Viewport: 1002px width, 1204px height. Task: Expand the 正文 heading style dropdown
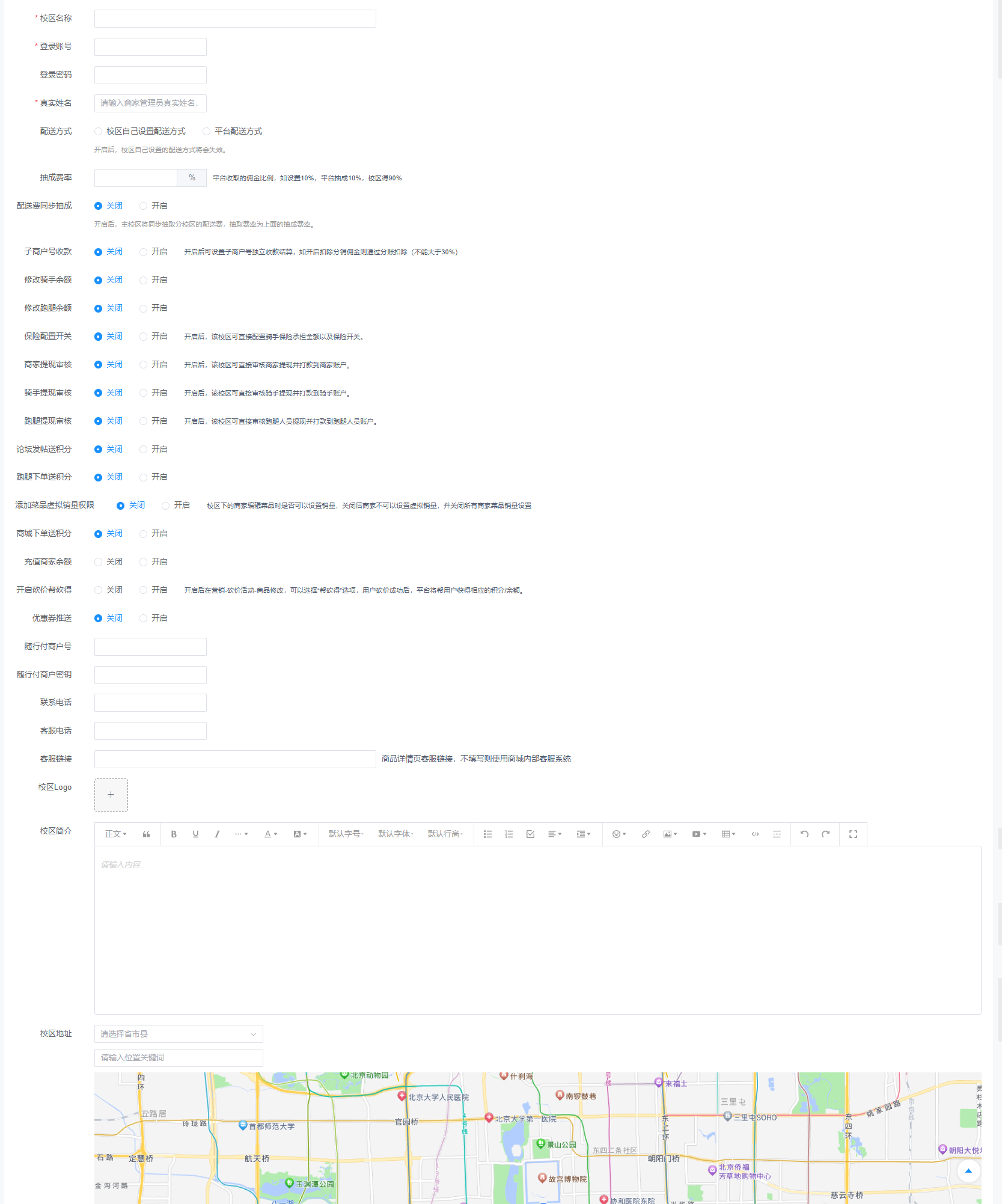(115, 834)
